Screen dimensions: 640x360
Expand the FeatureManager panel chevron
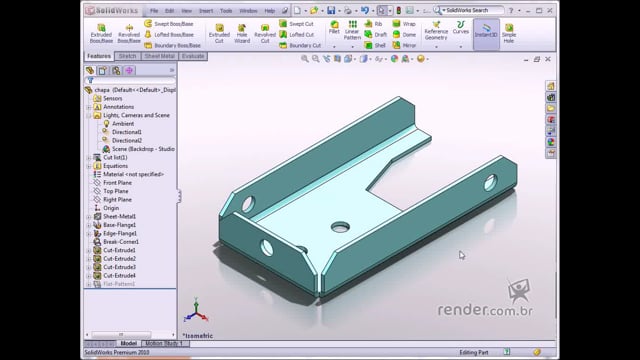point(172,71)
